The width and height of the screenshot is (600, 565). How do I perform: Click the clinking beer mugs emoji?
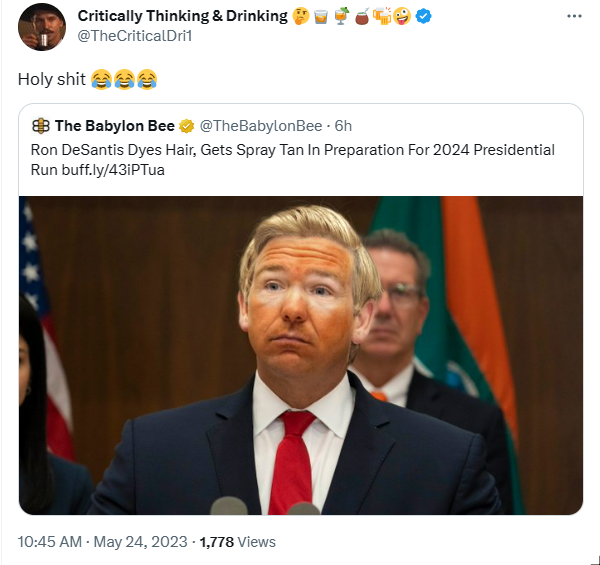coord(381,17)
